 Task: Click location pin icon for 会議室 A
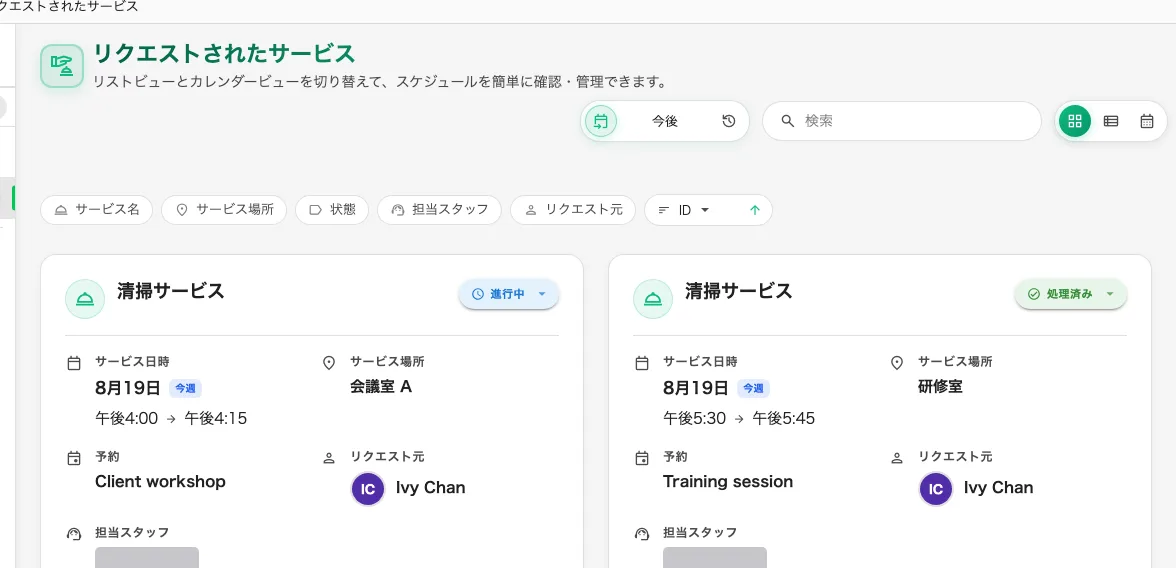tap(328, 363)
